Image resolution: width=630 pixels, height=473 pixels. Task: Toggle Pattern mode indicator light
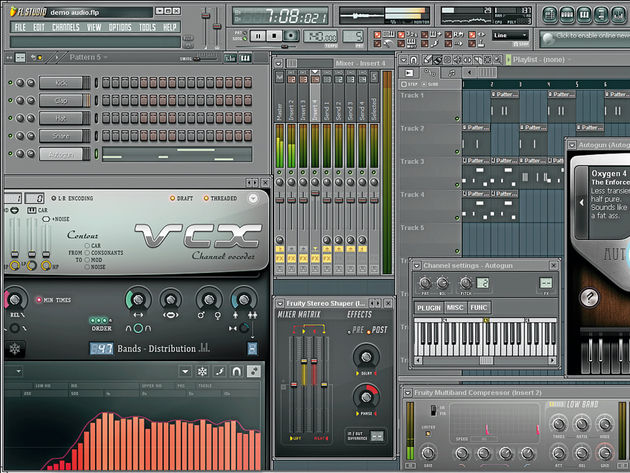(245, 33)
